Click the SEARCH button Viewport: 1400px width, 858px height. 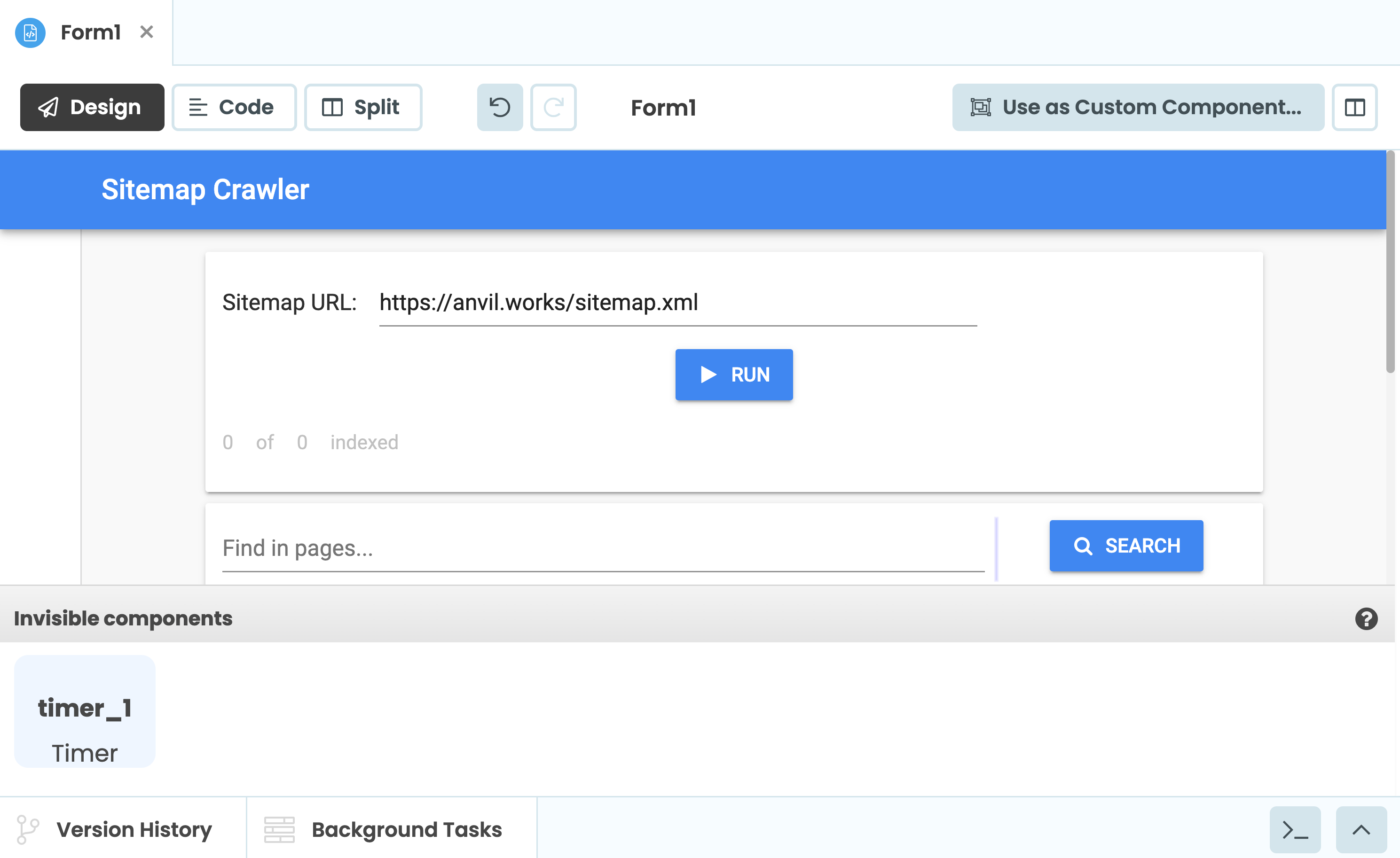tap(1125, 546)
